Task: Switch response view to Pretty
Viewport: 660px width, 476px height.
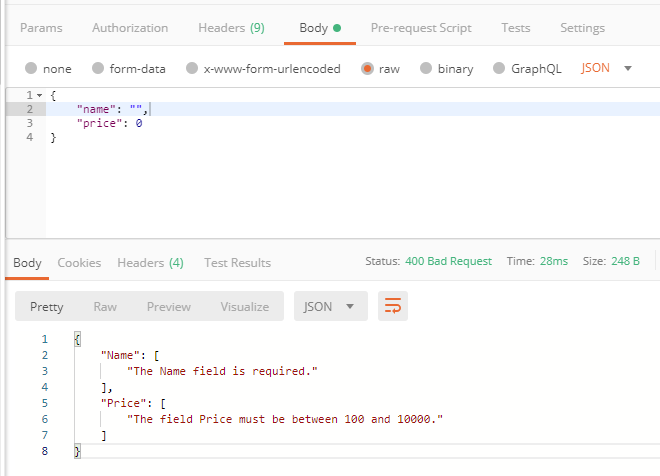Action: tap(47, 306)
